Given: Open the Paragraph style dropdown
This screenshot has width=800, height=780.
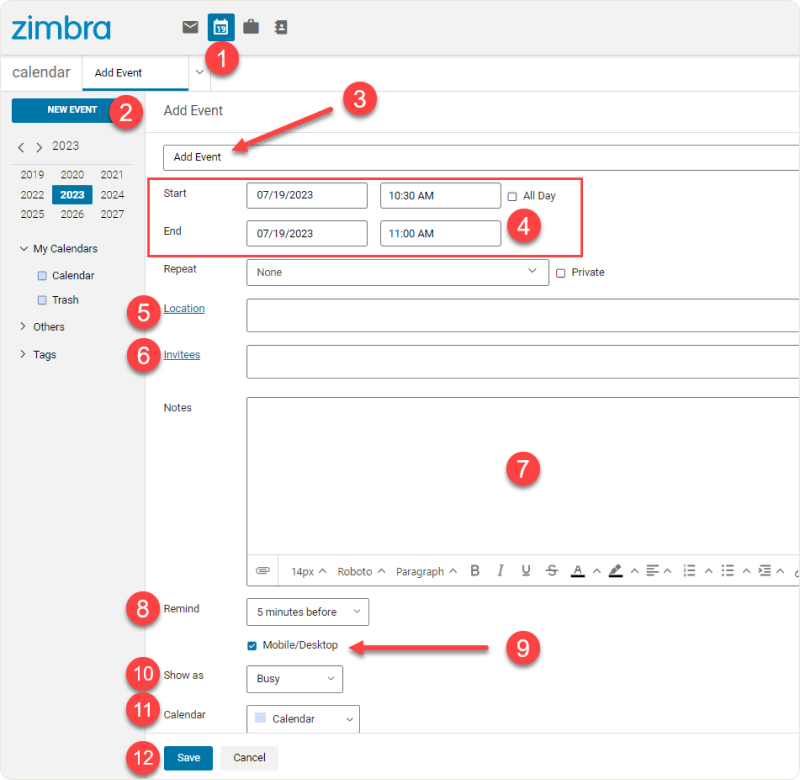Looking at the screenshot, I should (426, 571).
